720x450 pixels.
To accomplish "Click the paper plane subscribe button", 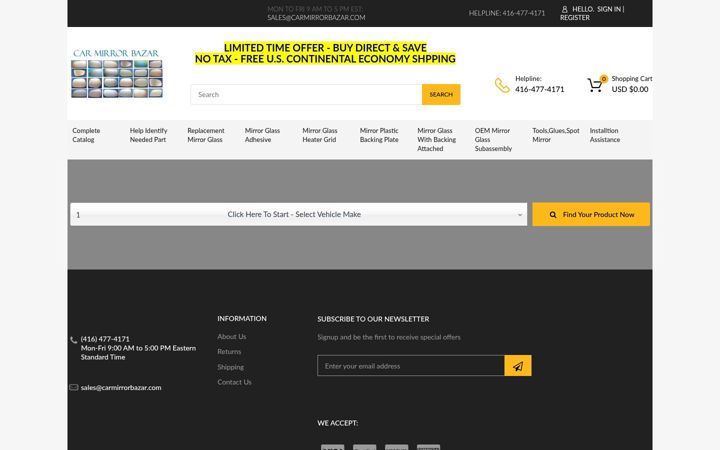I will click(x=518, y=366).
